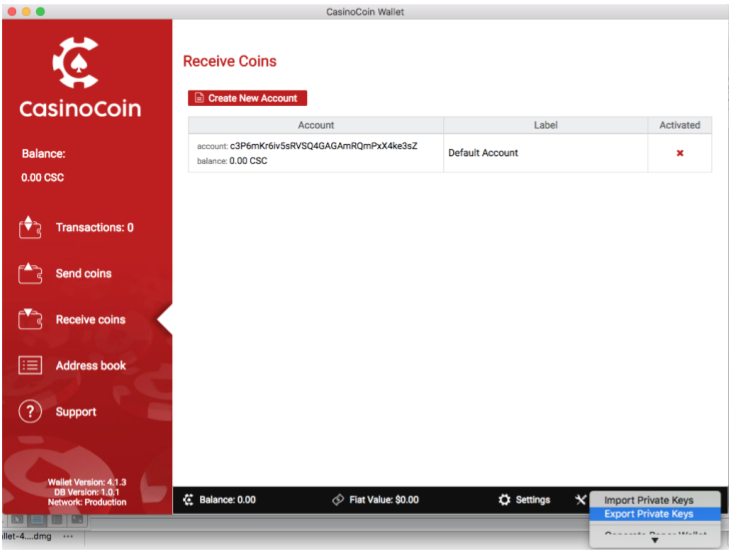The width and height of the screenshot is (733, 553).
Task: Click the .dmg download item below the wallet
Action: point(27,536)
